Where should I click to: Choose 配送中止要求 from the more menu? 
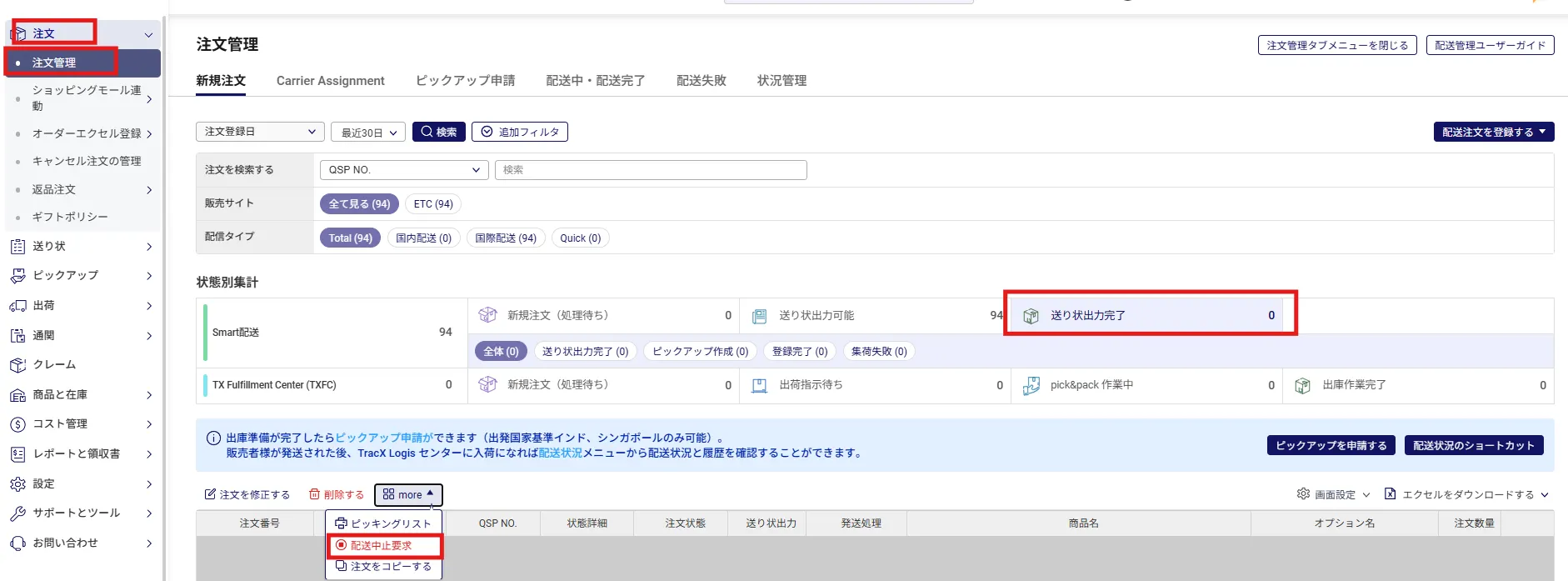point(382,546)
